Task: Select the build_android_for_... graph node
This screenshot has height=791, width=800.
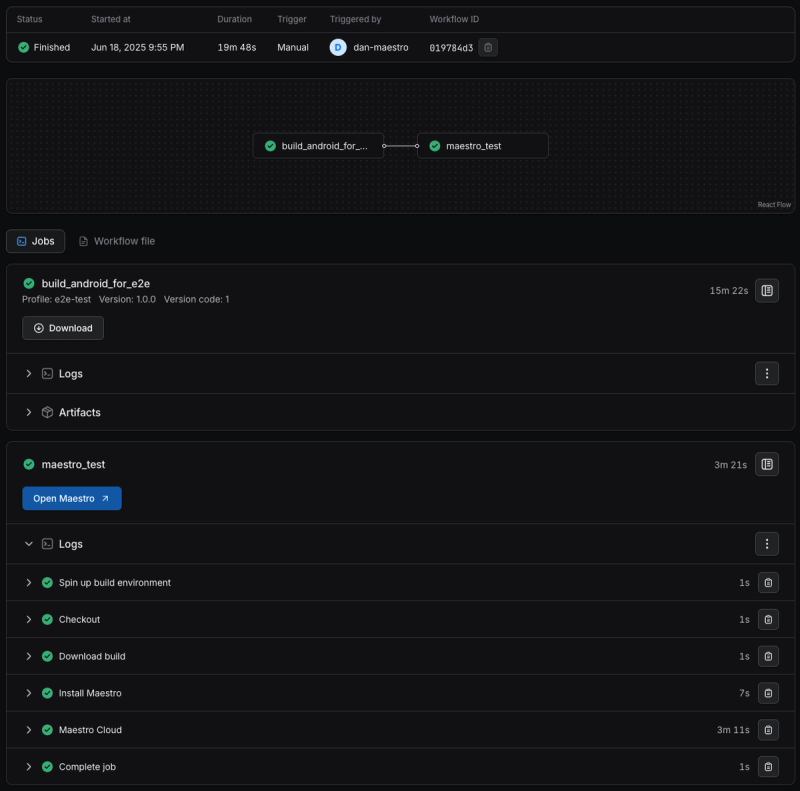Action: click(x=318, y=146)
